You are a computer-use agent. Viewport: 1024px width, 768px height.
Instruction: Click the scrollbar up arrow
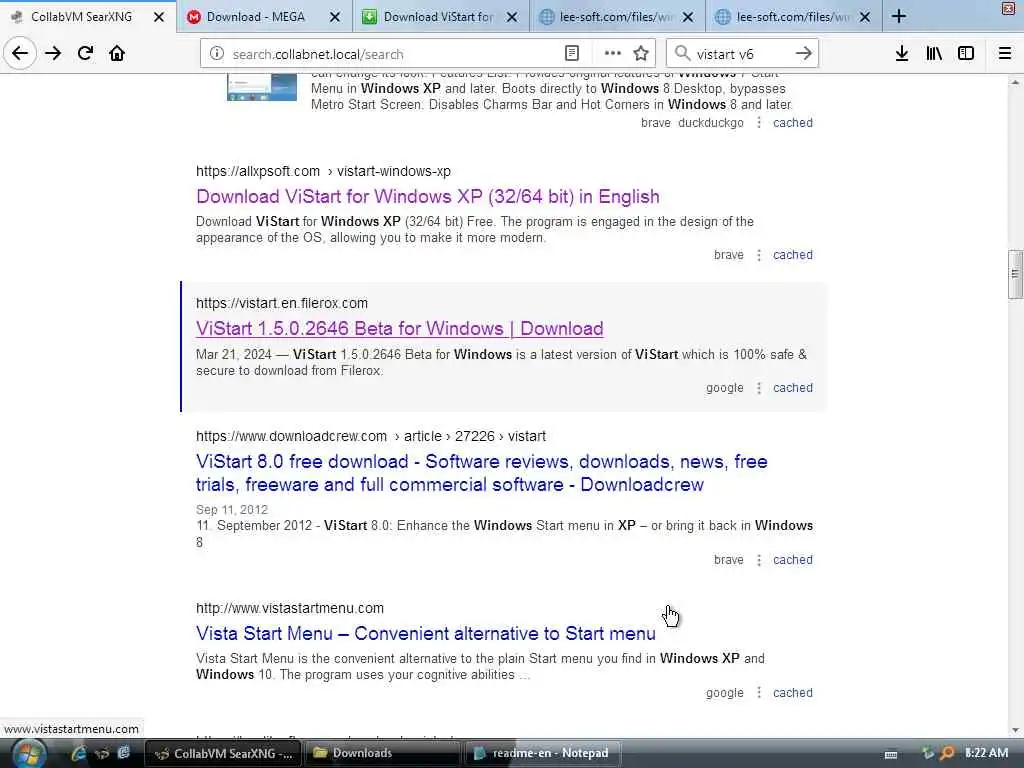pos(1015,82)
